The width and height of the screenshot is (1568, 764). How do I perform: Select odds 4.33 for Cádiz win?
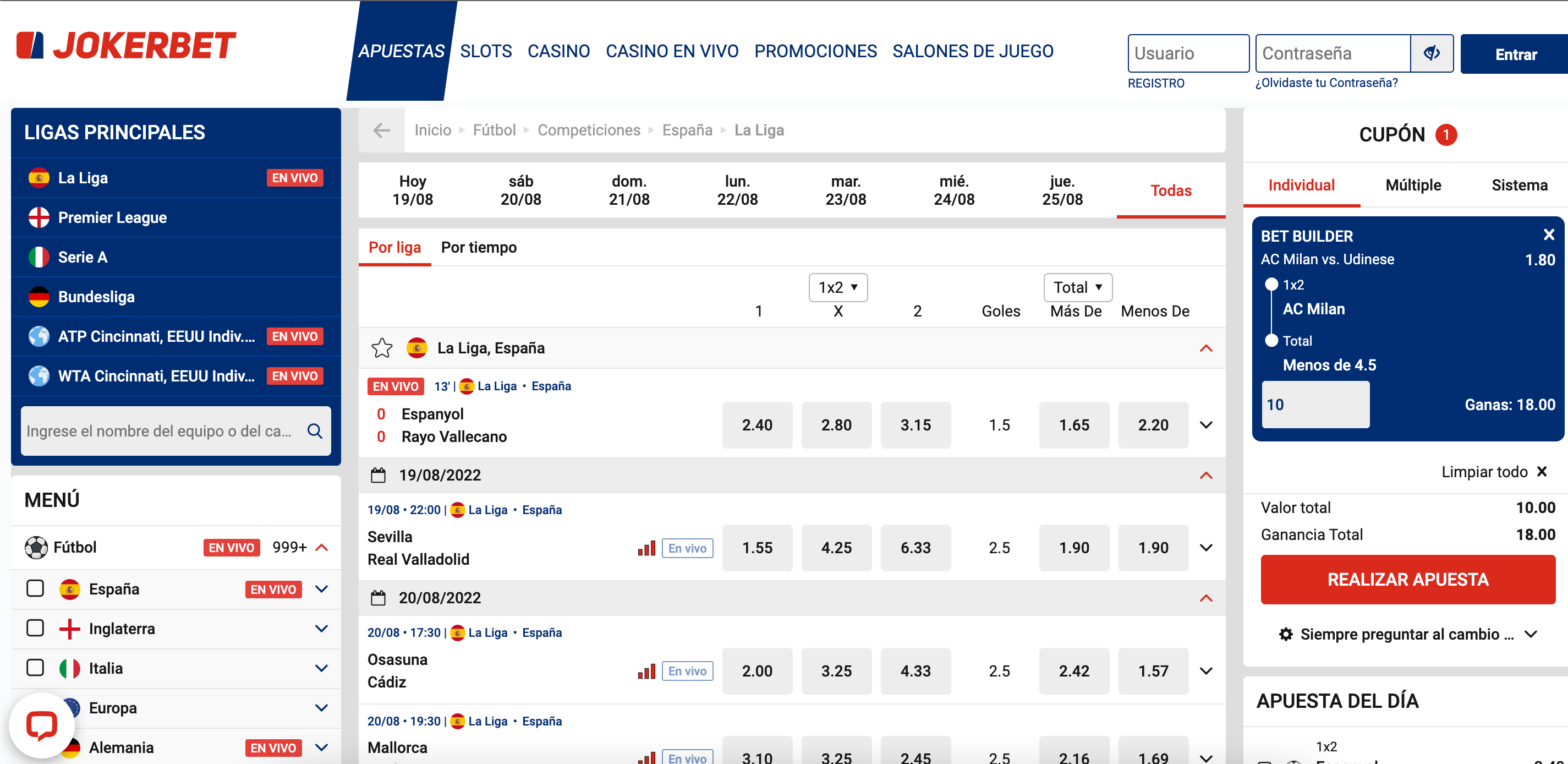915,671
